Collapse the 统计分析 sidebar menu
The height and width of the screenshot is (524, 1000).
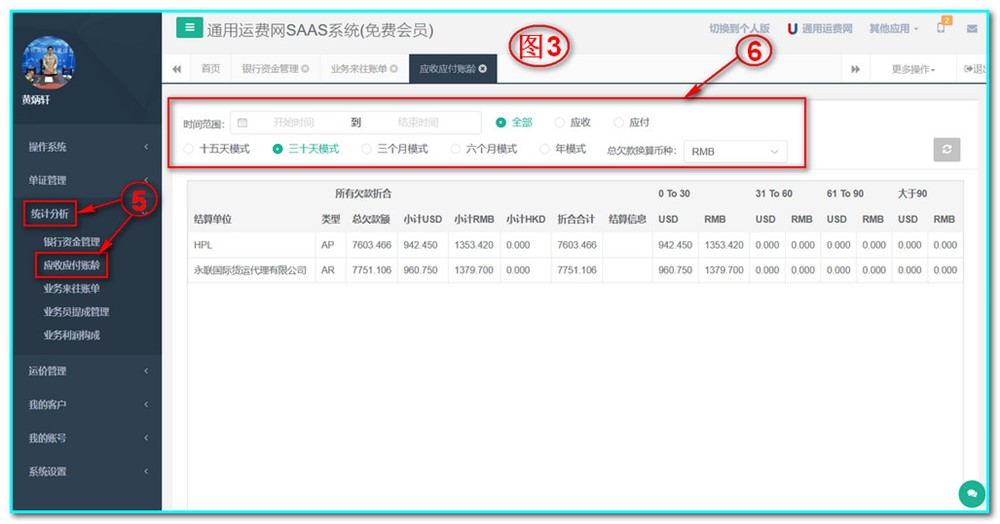(87, 214)
